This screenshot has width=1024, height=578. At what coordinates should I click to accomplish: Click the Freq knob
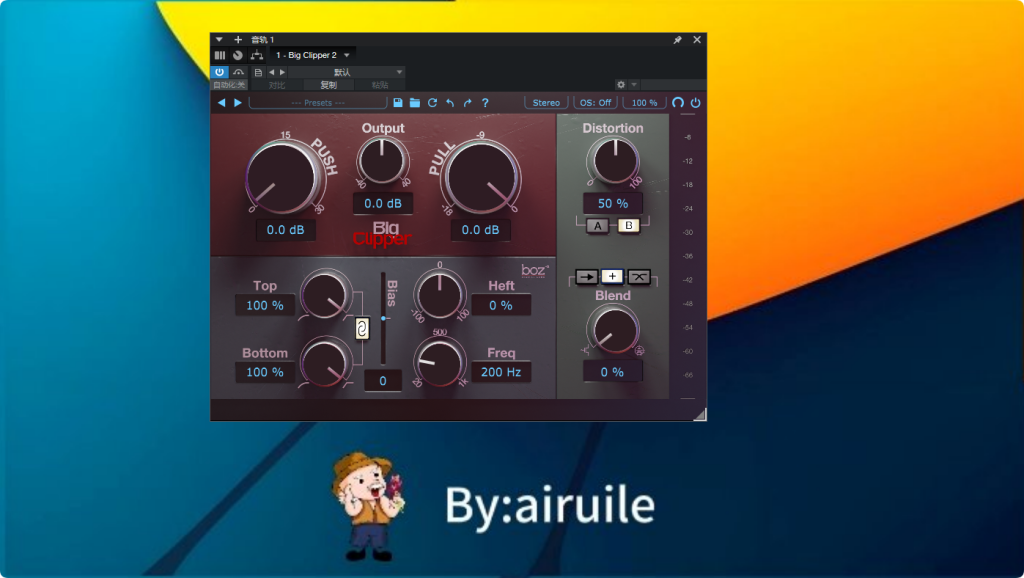(x=440, y=362)
